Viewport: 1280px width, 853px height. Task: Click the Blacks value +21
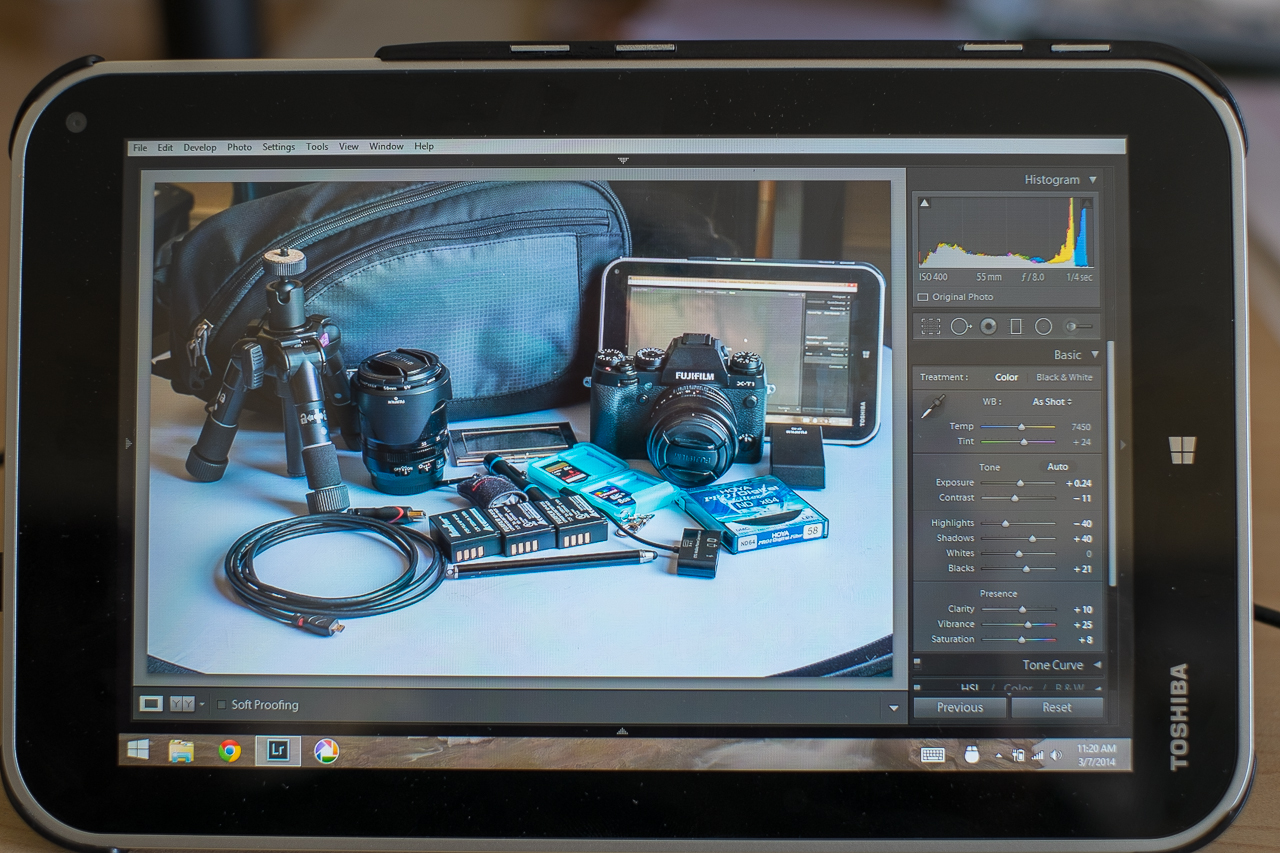pos(1082,569)
